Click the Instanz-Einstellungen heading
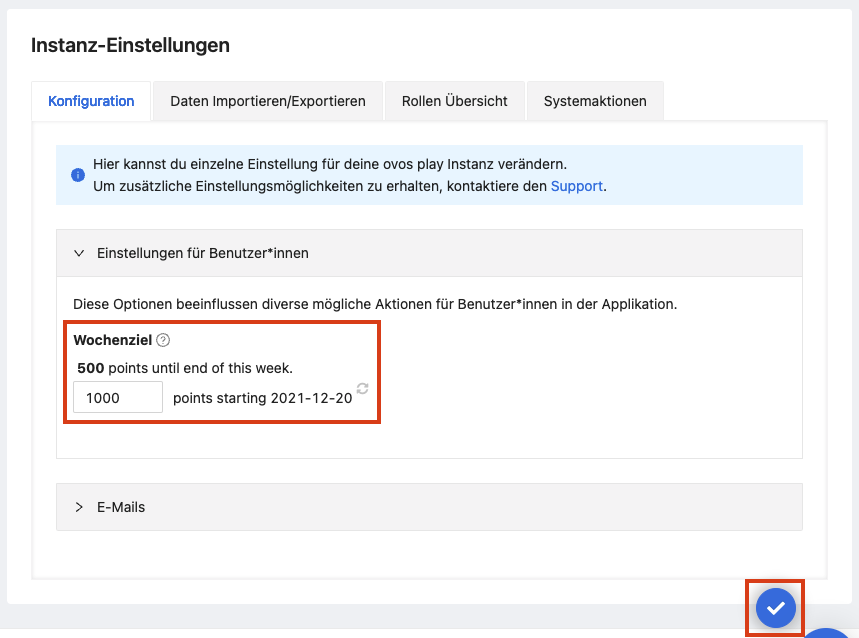 click(x=130, y=45)
